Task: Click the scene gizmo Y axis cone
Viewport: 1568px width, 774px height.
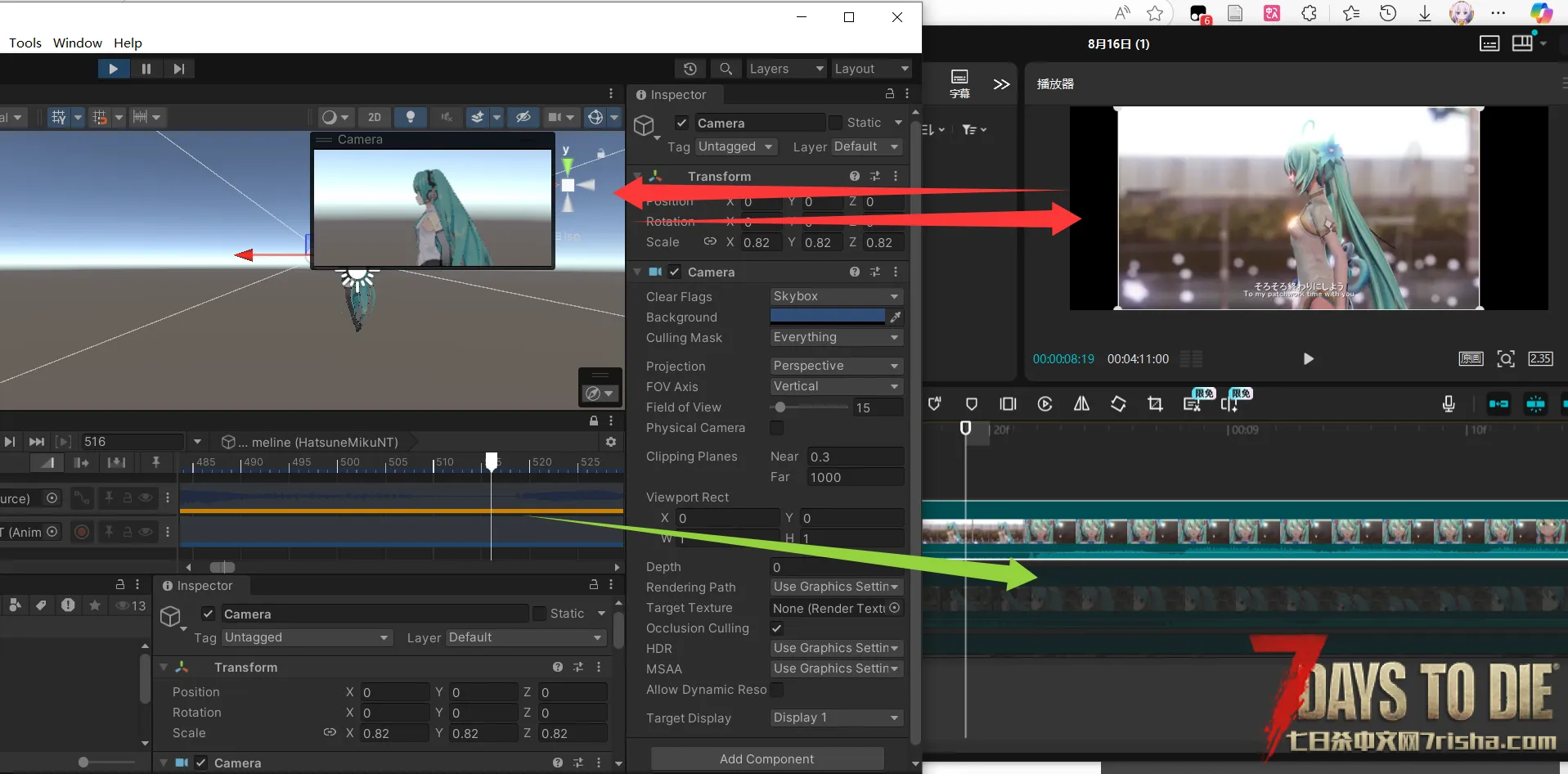Action: pos(567,166)
